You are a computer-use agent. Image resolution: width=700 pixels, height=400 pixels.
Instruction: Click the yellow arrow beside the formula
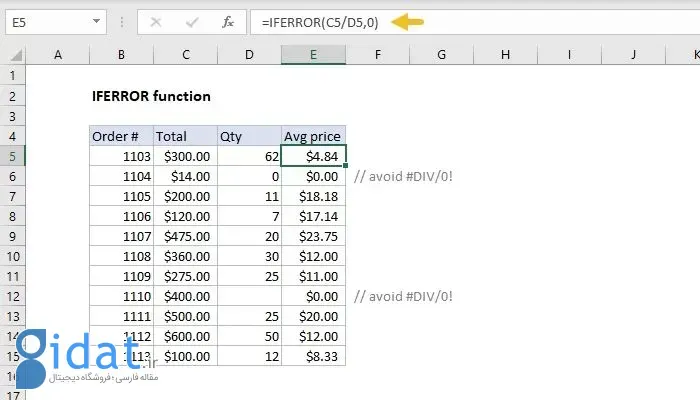click(405, 21)
